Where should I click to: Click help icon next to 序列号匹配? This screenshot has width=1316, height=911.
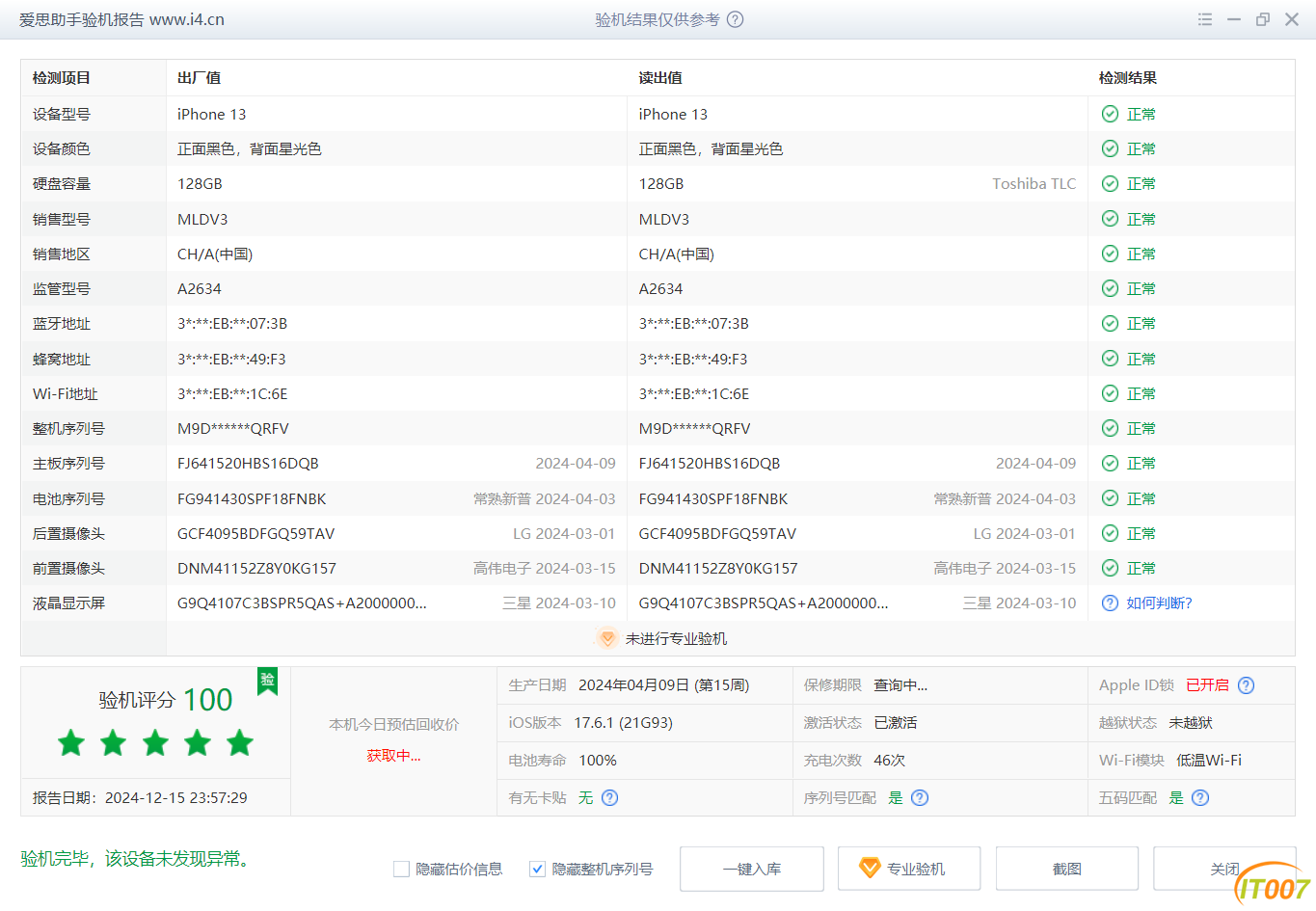pos(920,797)
